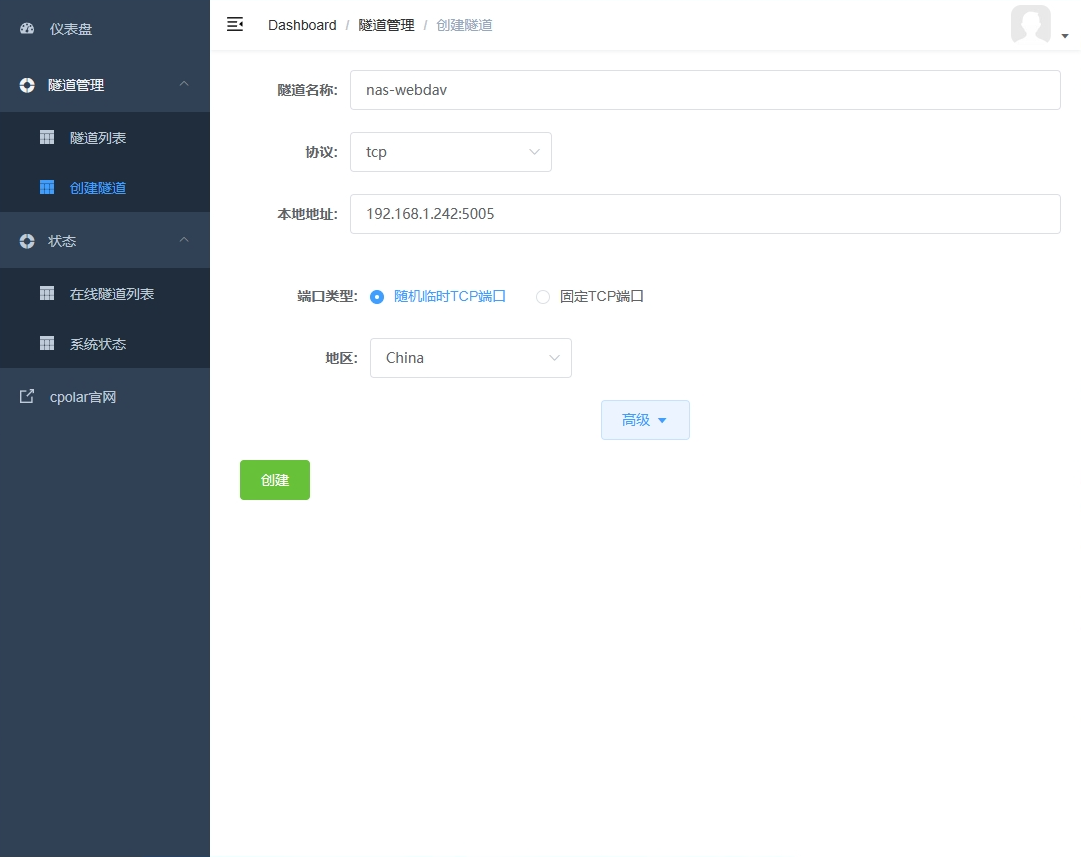This screenshot has height=857, width=1081.
Task: Click the 本地地址 input field
Action: 705,214
